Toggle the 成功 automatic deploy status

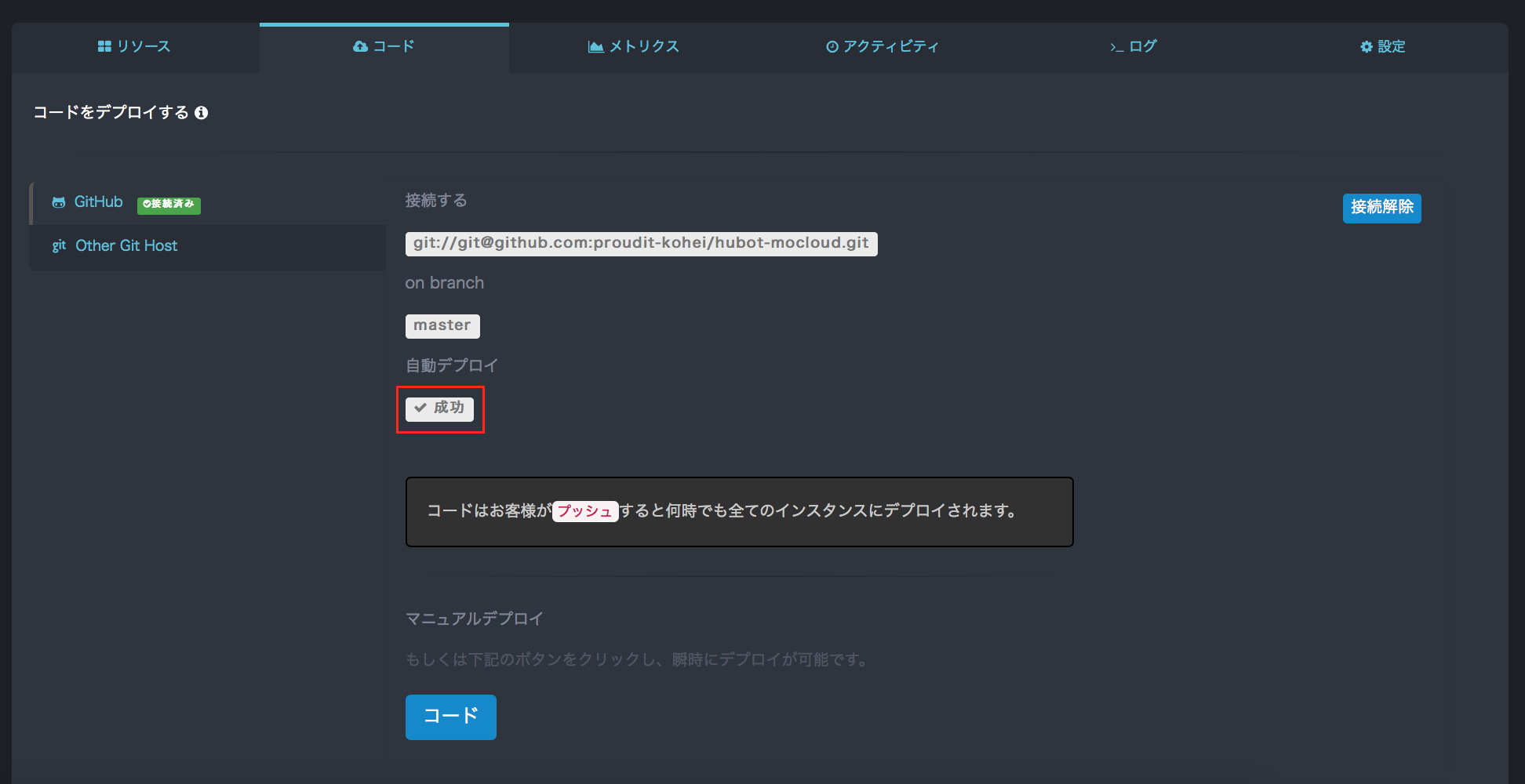pos(440,408)
